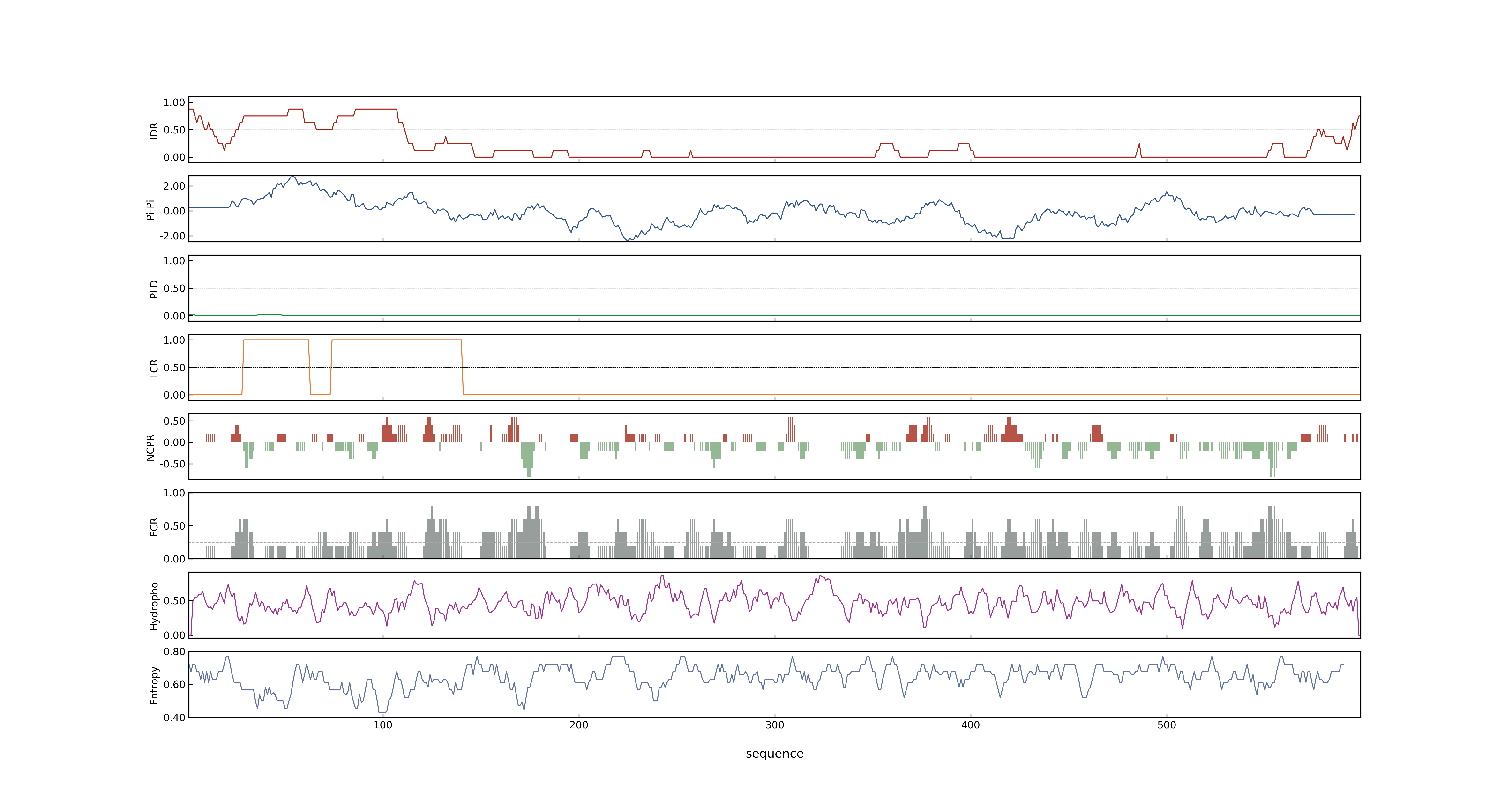Image resolution: width=1512 pixels, height=806 pixels.
Task: Click the 0.40 tick of the Entropy panel
Action: point(174,717)
